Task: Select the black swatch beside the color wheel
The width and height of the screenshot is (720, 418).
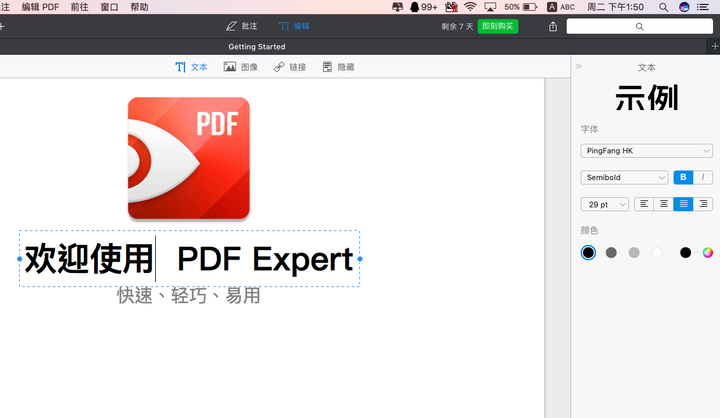Action: pyautogui.click(x=686, y=253)
